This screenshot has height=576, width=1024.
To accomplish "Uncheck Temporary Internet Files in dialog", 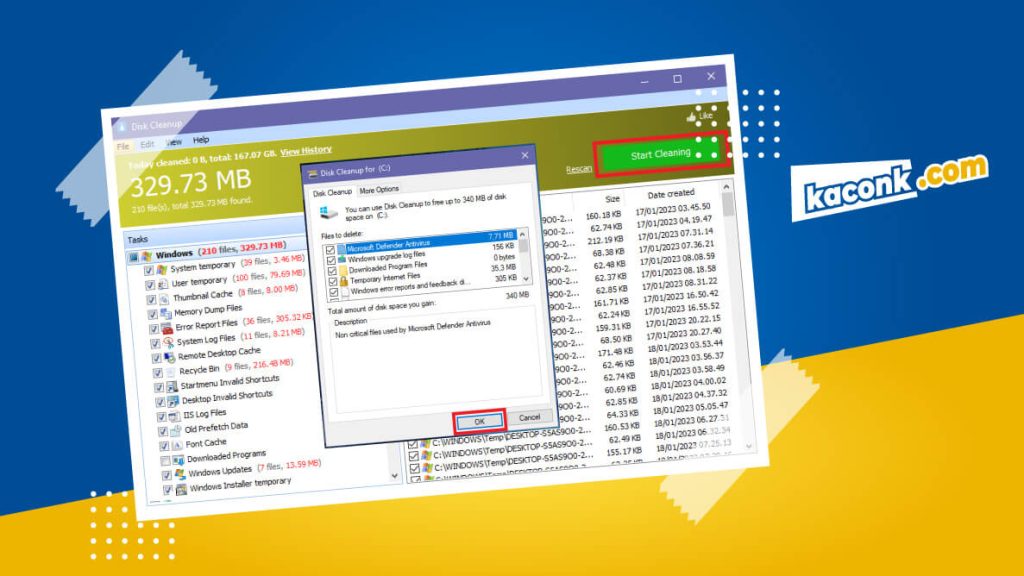I will (332, 281).
